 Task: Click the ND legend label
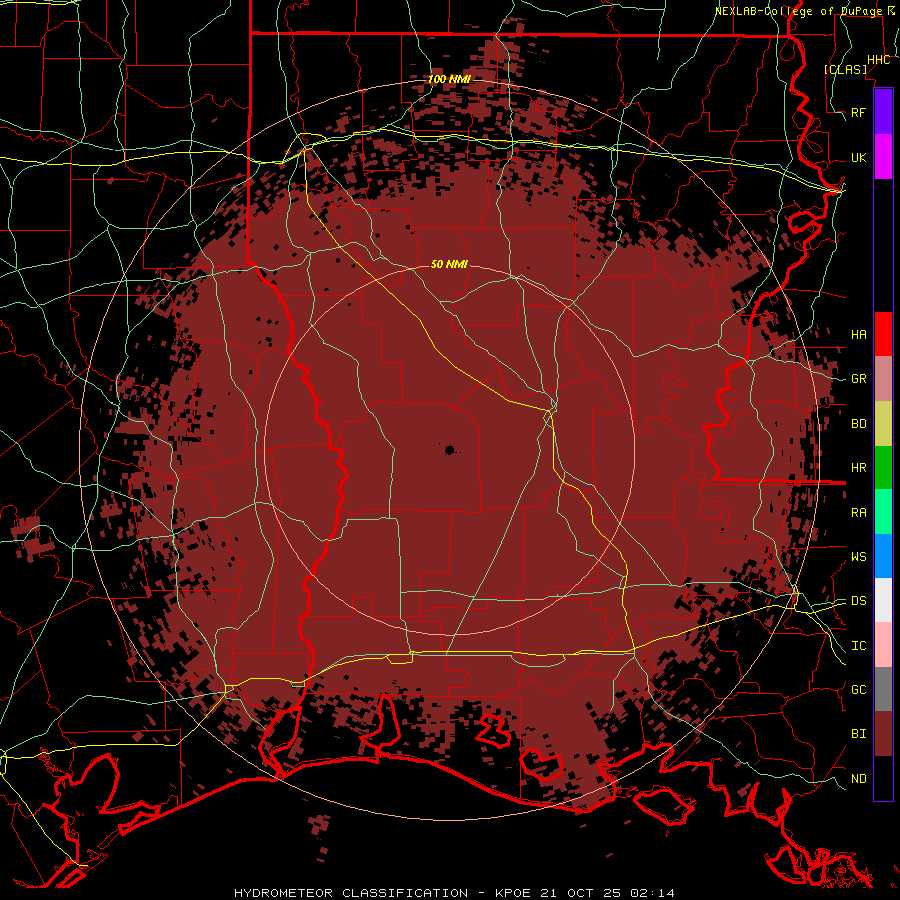(859, 778)
